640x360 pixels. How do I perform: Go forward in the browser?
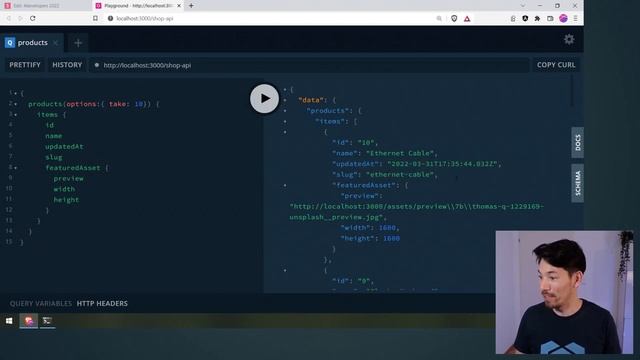(20, 18)
